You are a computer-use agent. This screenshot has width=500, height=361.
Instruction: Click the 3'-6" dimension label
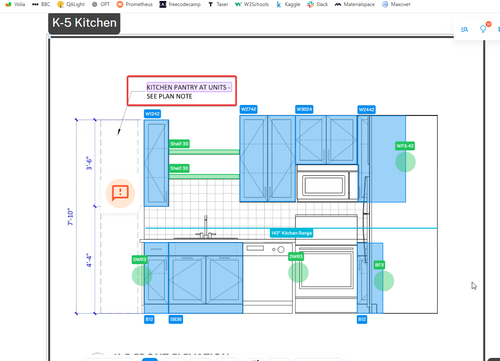[x=89, y=163]
